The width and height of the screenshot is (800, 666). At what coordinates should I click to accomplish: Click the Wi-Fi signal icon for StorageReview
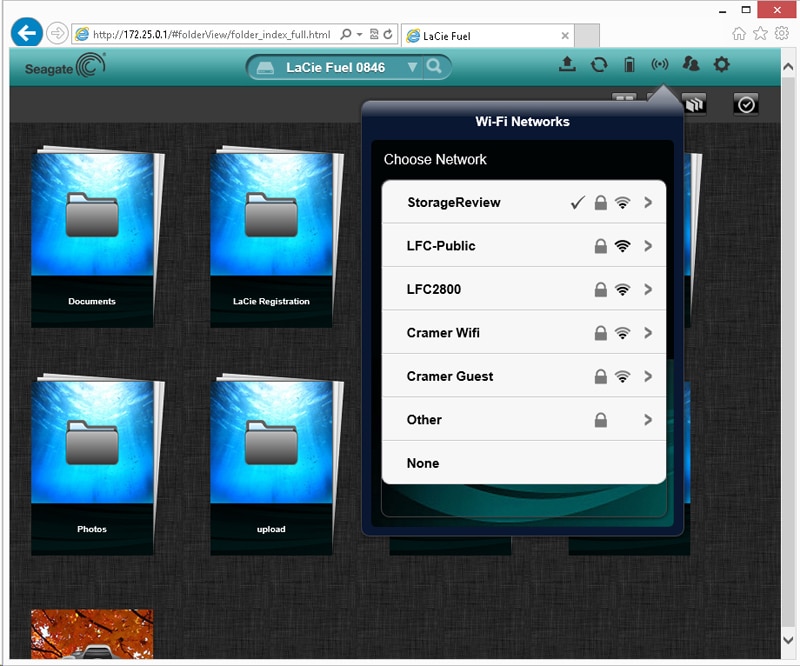point(622,203)
